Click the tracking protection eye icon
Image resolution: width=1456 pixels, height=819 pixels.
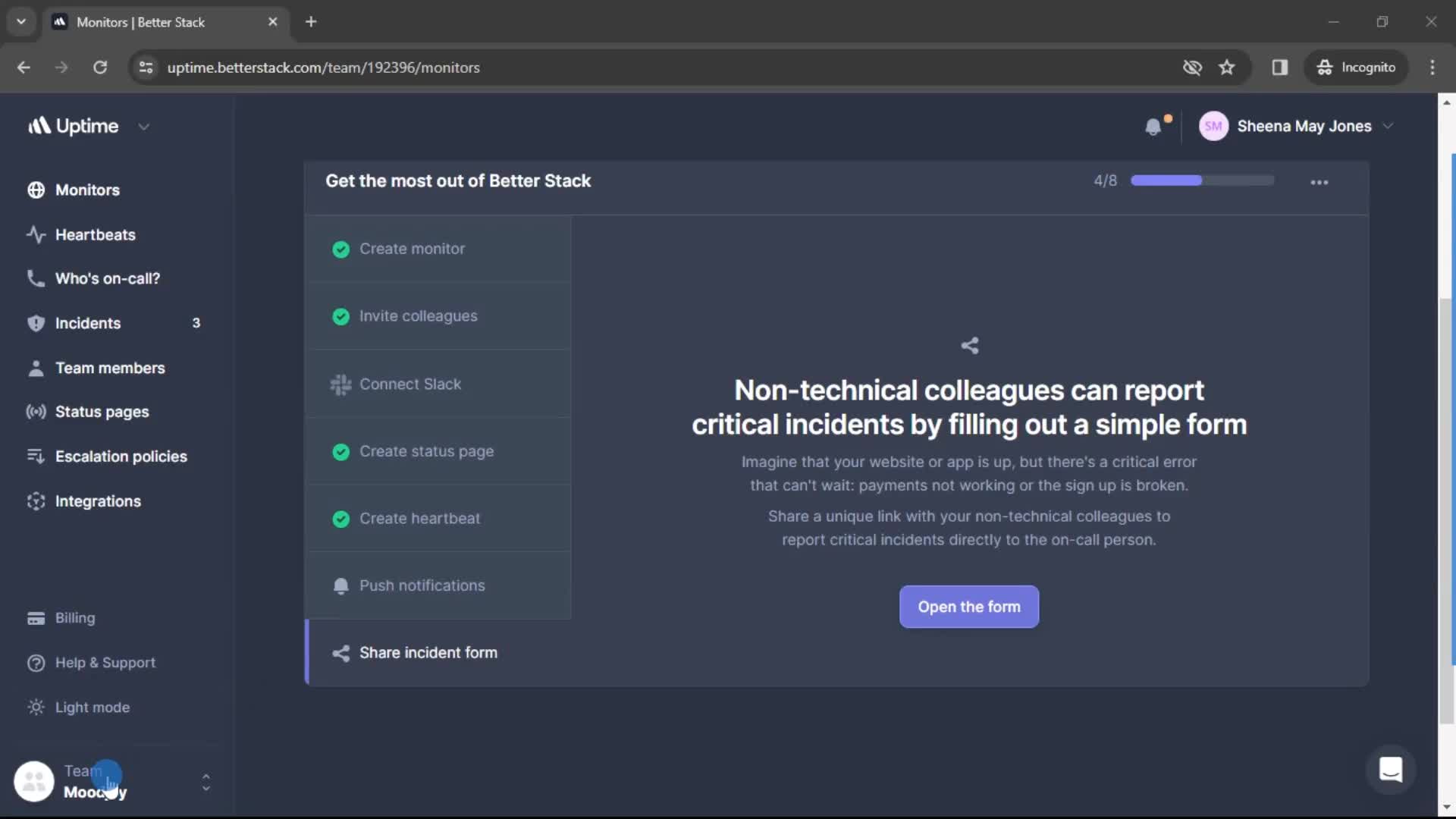1192,67
